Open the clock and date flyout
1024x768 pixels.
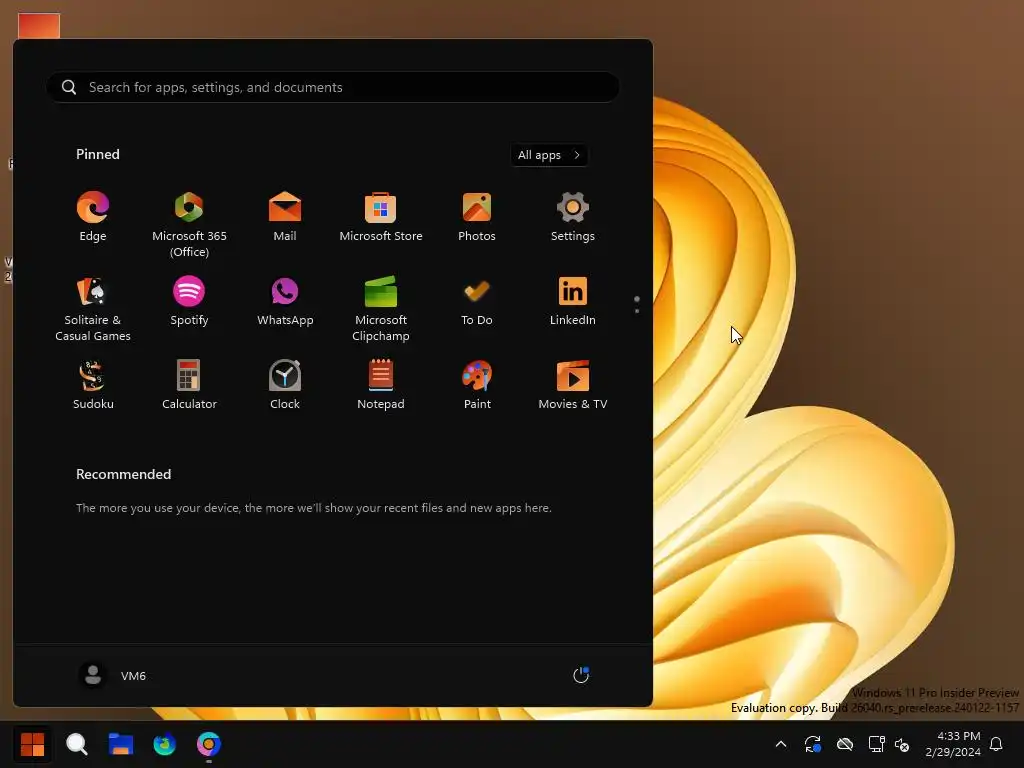click(x=953, y=744)
